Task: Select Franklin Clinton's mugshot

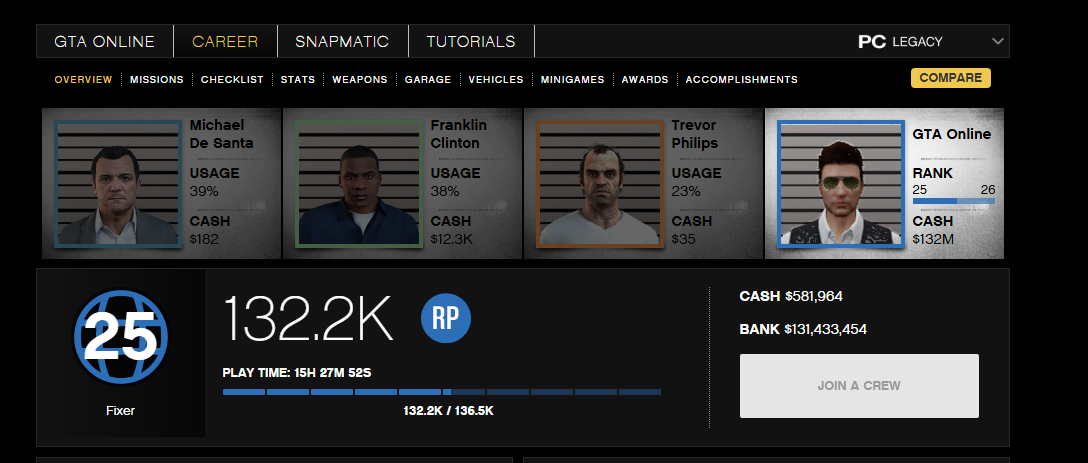Action: (x=359, y=184)
